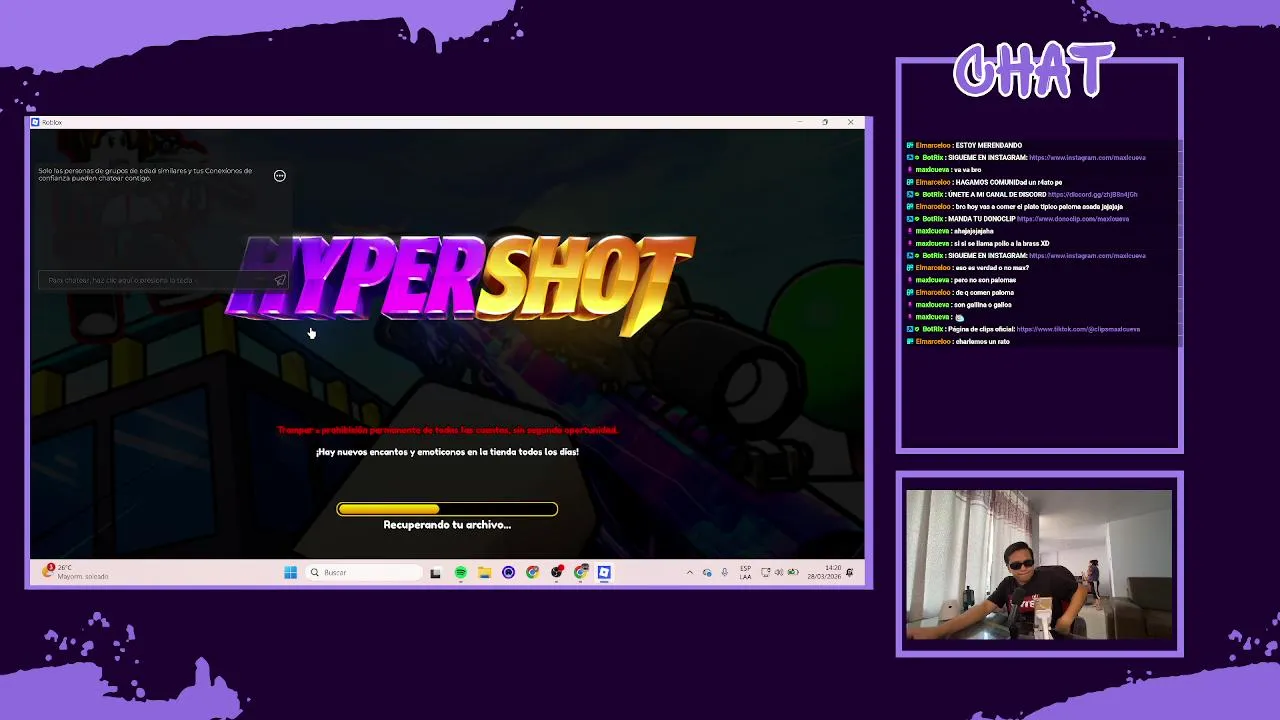1280x720 pixels.
Task: Click the 'de q comen paloma' message
Action: point(984,293)
